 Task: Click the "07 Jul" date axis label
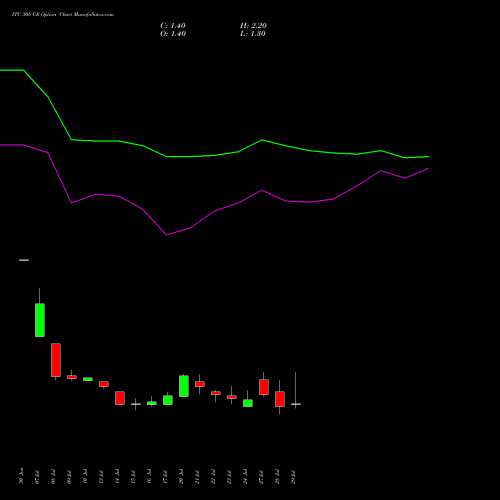pos(37,477)
